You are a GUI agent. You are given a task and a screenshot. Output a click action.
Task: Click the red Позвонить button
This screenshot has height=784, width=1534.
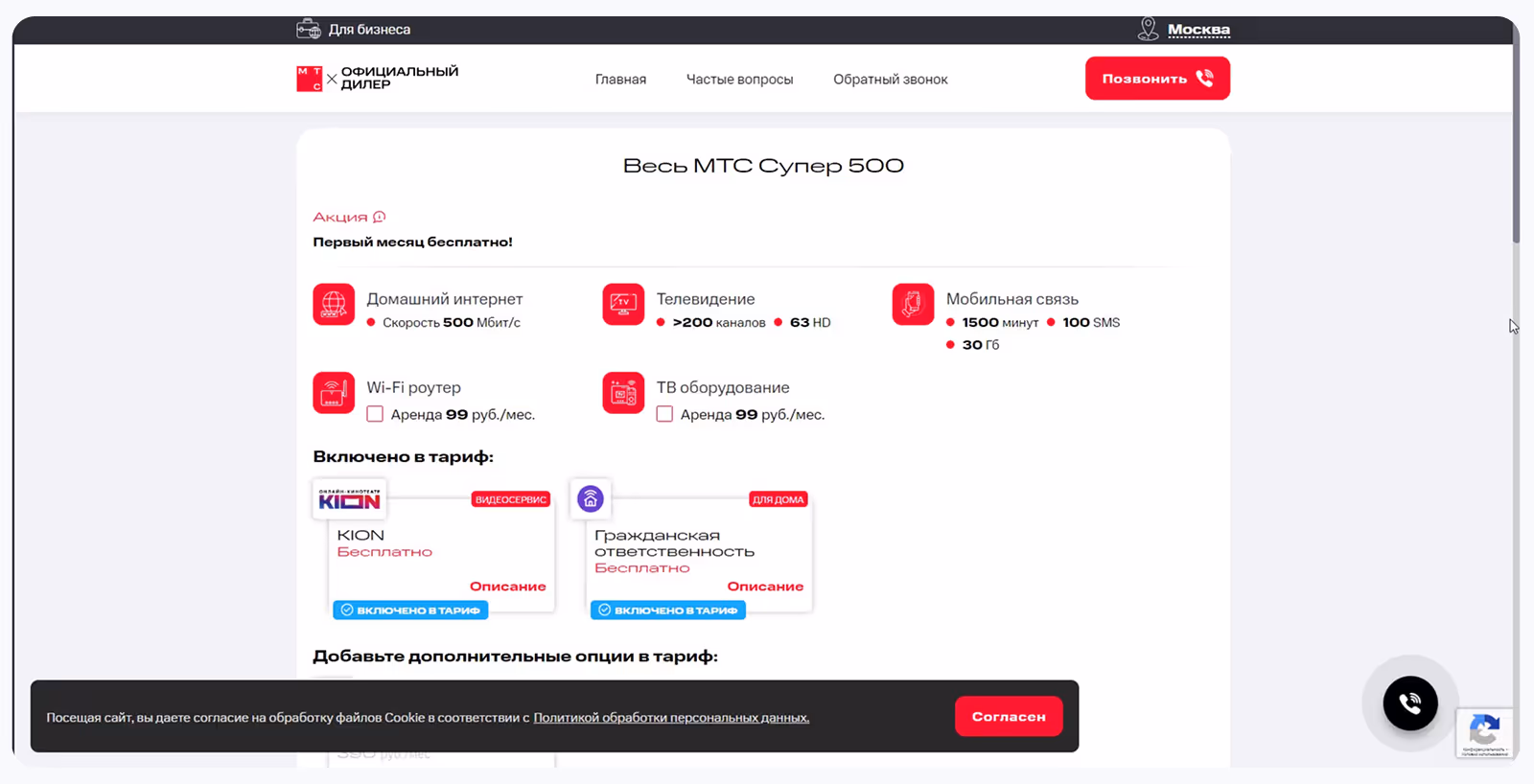click(1157, 79)
